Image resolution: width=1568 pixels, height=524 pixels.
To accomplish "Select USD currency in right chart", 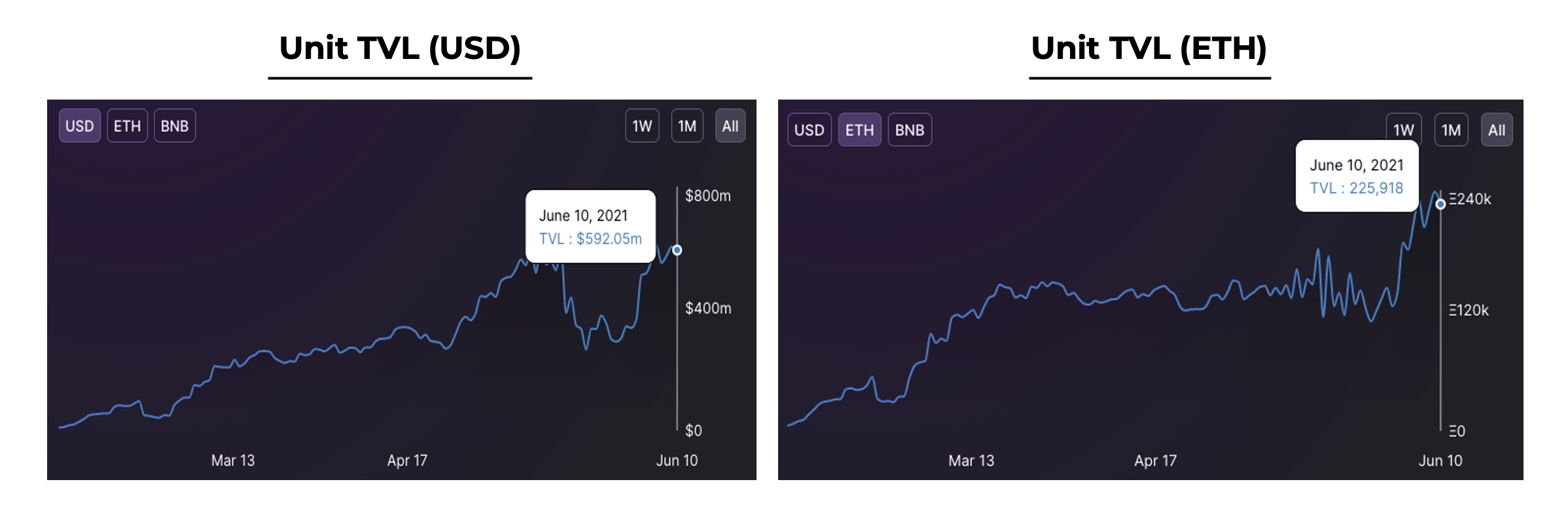I will point(809,130).
